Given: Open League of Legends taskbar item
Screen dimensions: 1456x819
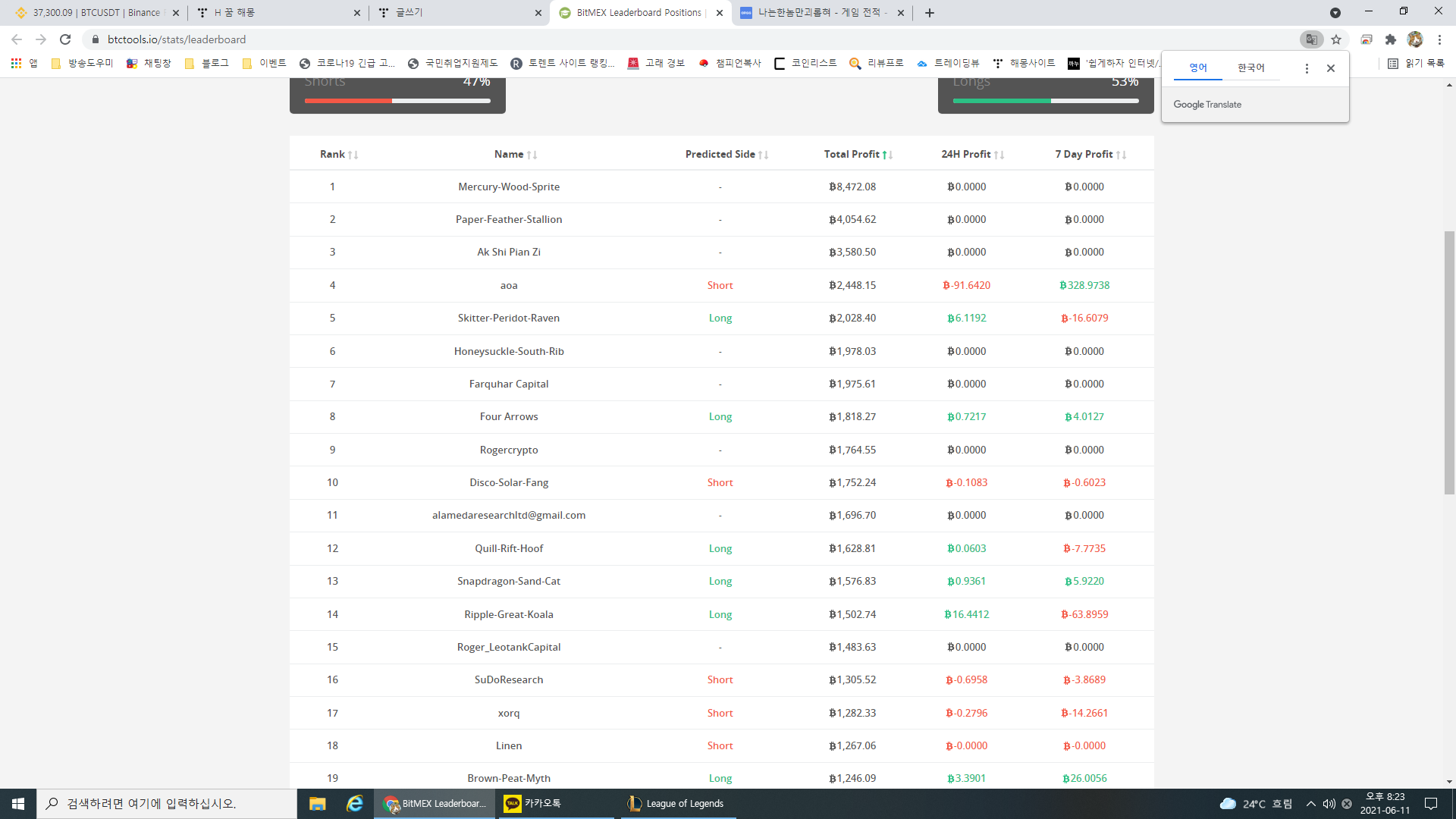Looking at the screenshot, I should (x=677, y=804).
